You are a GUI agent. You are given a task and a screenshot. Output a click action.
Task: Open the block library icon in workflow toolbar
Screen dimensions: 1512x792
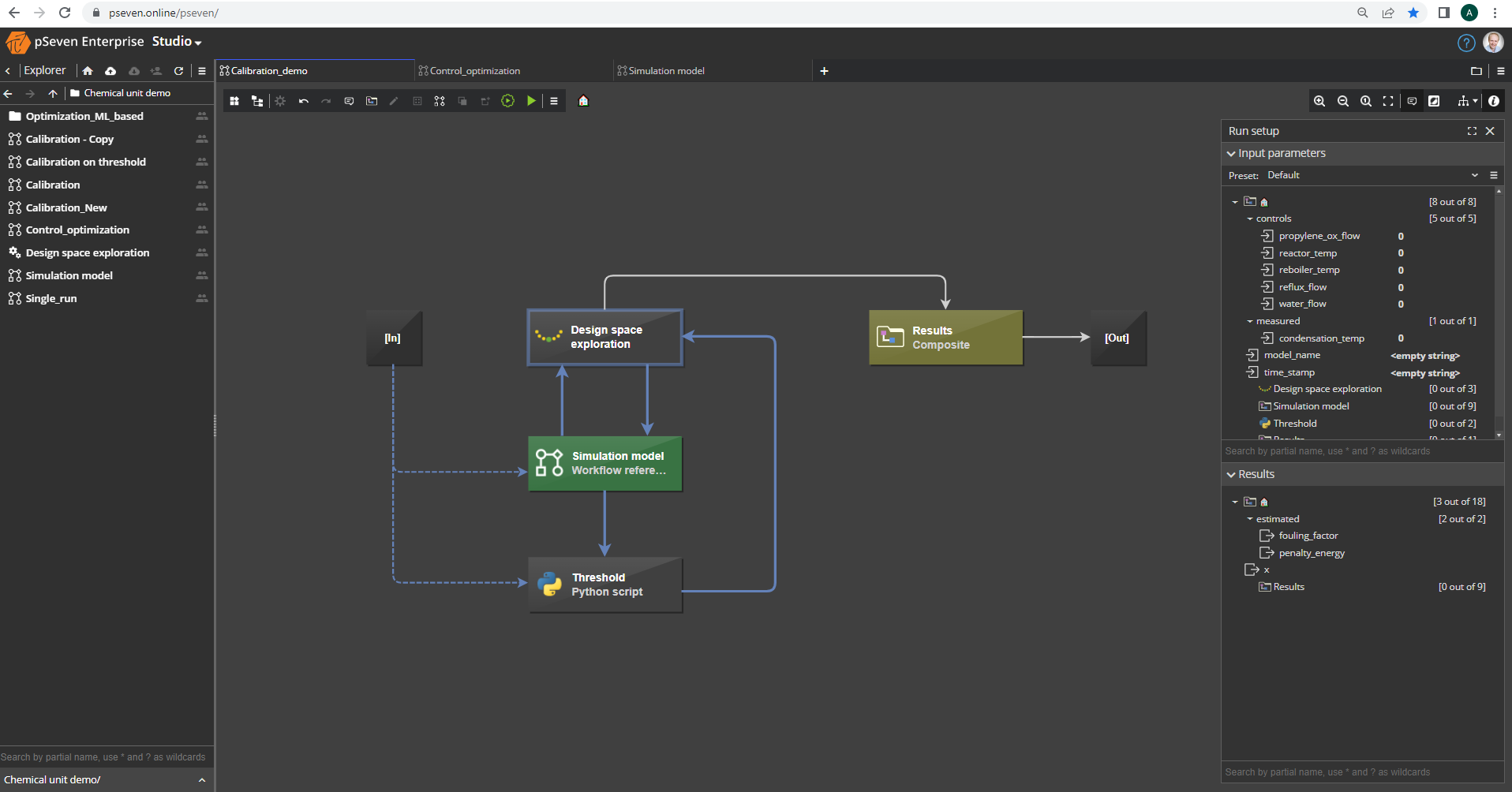tap(234, 101)
